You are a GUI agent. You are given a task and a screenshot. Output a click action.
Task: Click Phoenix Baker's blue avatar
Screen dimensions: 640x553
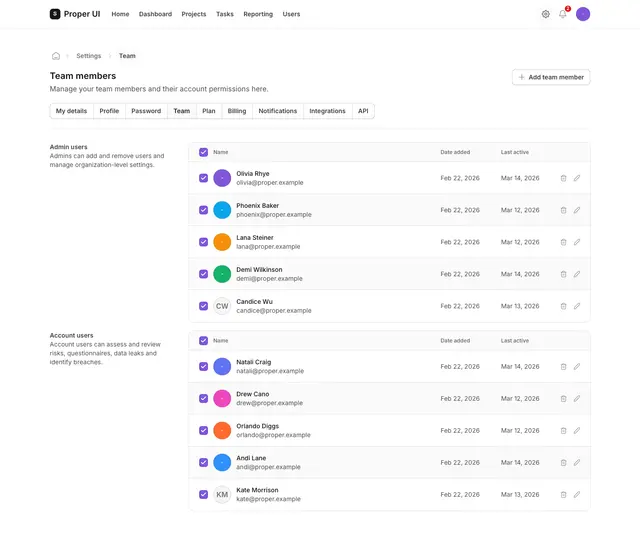click(x=222, y=210)
